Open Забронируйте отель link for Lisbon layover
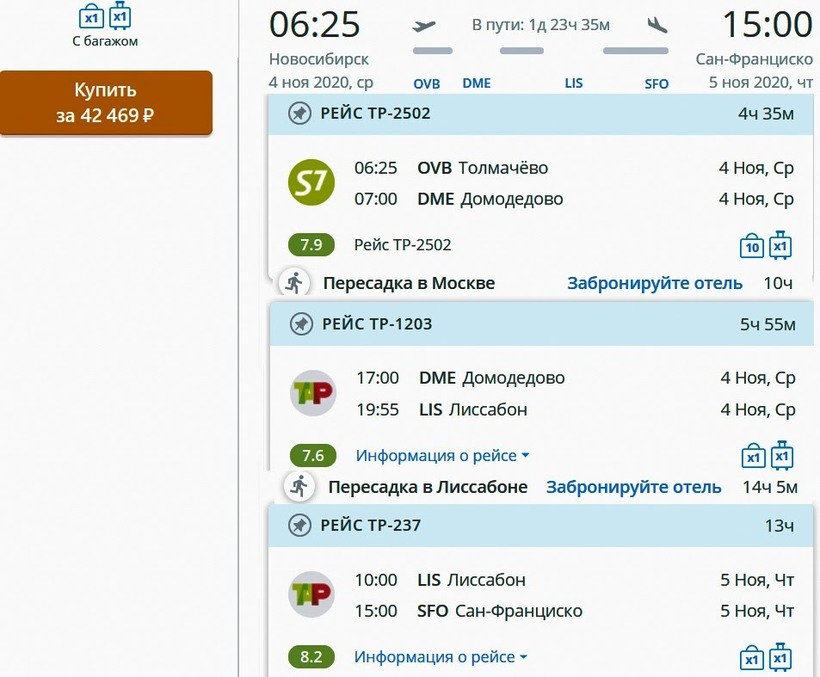Image resolution: width=820 pixels, height=677 pixels. (x=633, y=487)
